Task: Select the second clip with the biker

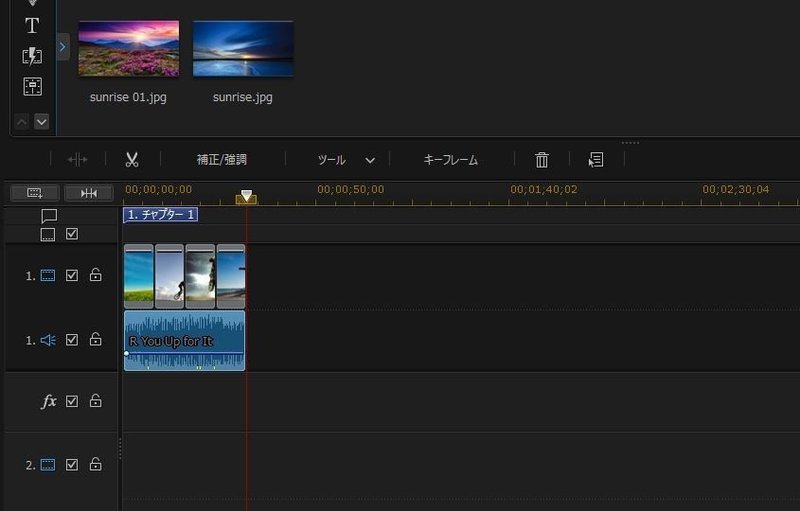Action: click(169, 276)
